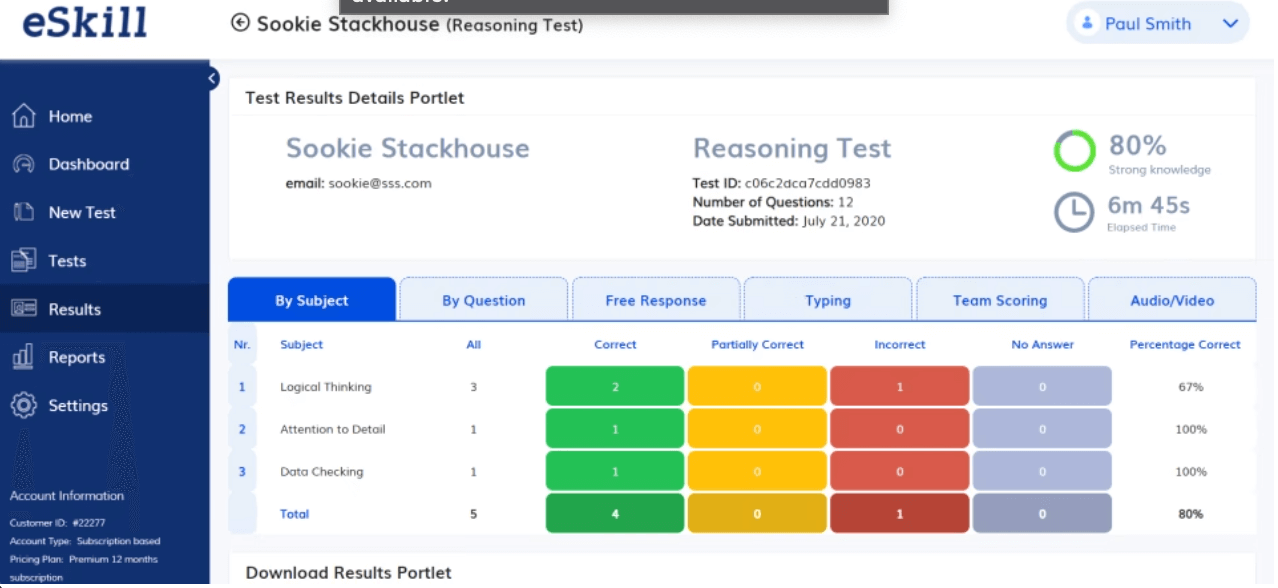Click the New Test document icon
Viewport: 1278px width, 588px height.
coord(24,212)
